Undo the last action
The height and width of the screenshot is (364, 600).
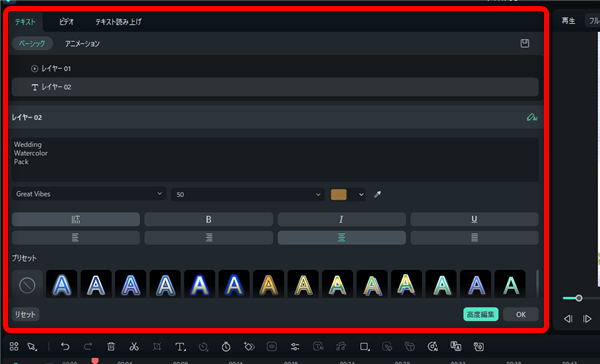click(65, 347)
